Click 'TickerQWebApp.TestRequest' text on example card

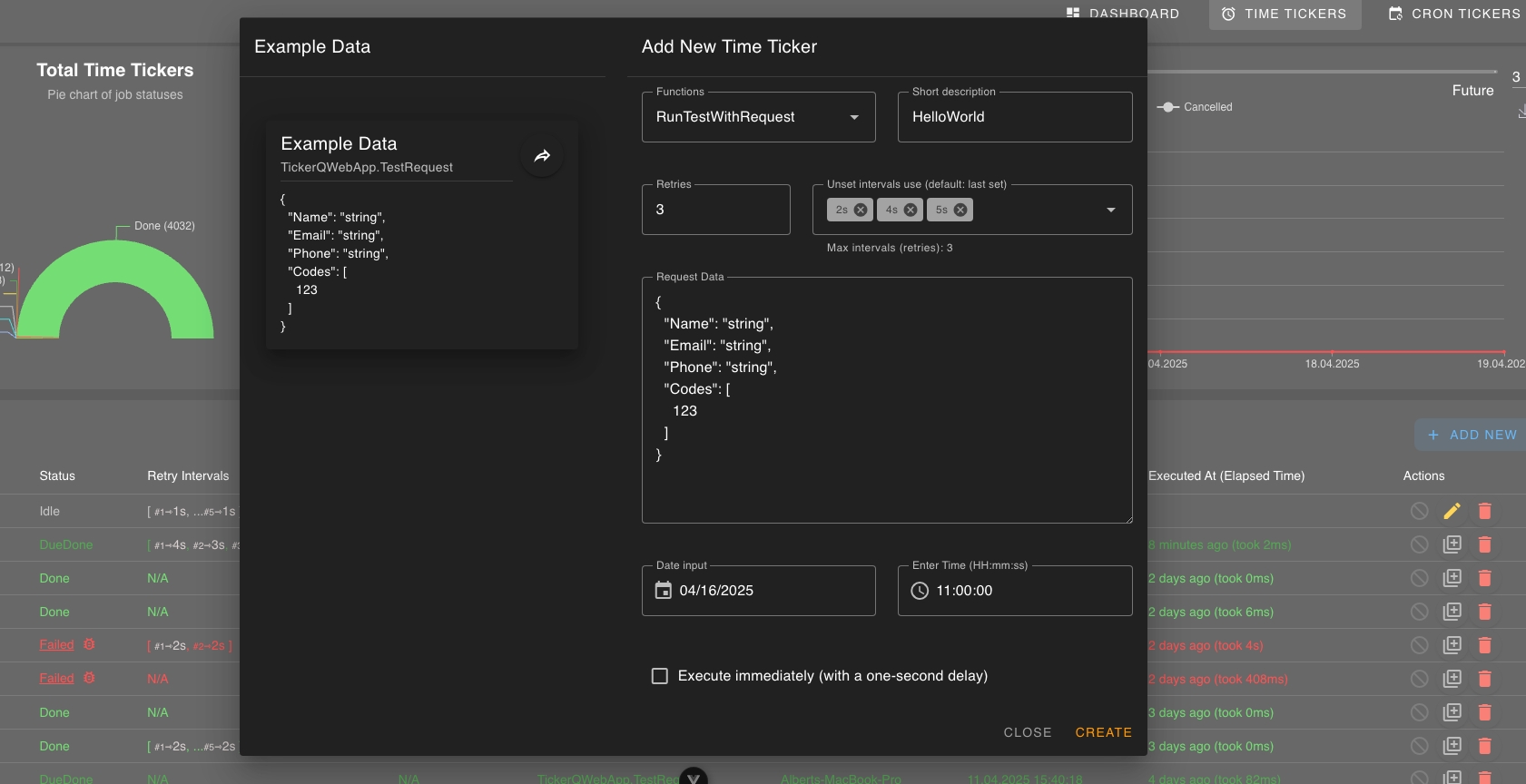(367, 168)
